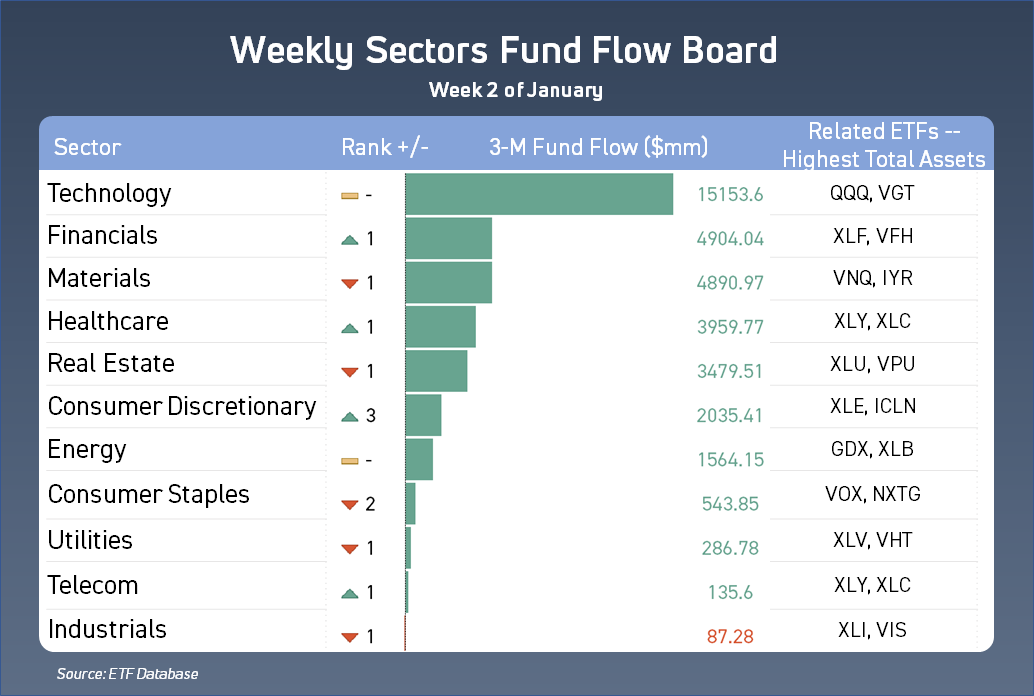Click the green up arrow in Healthcare row
The height and width of the screenshot is (696, 1034).
349,328
